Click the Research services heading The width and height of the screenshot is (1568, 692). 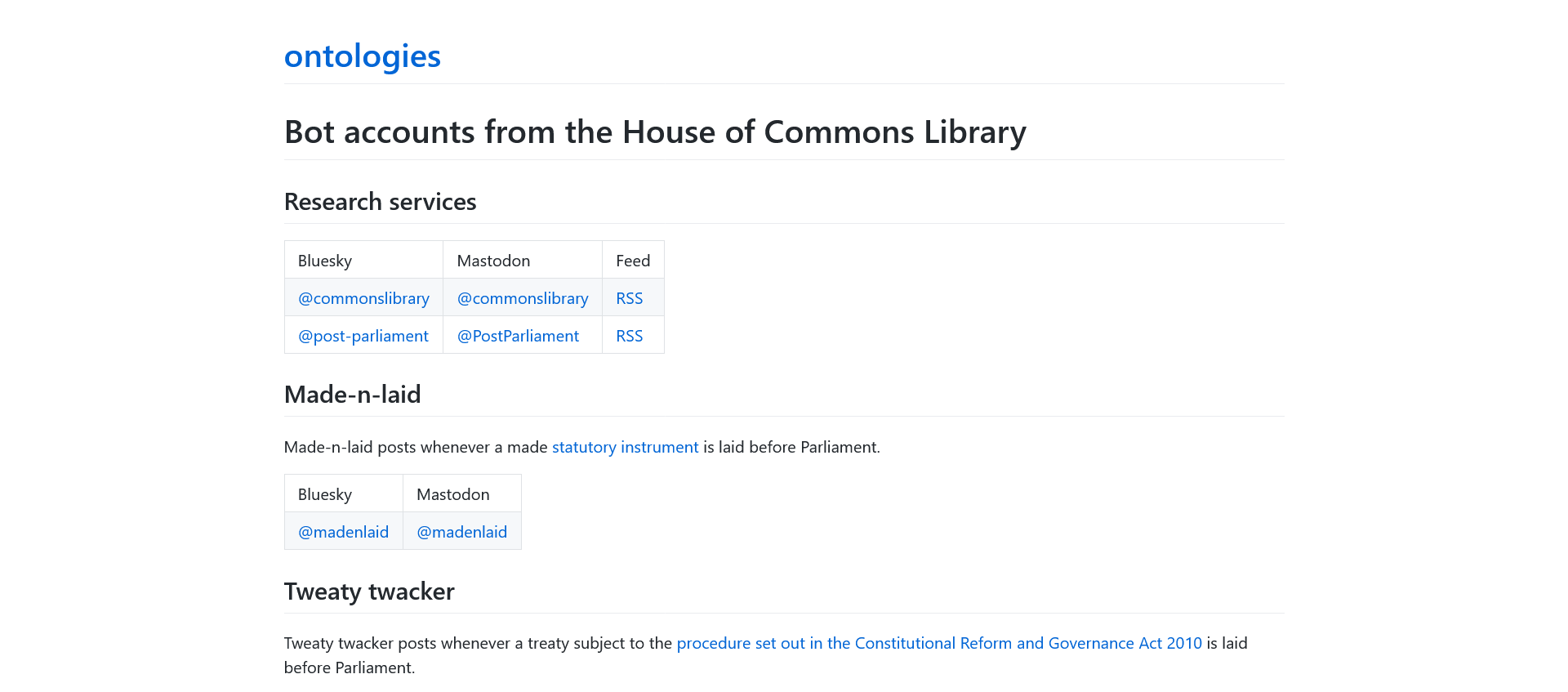pyautogui.click(x=380, y=202)
